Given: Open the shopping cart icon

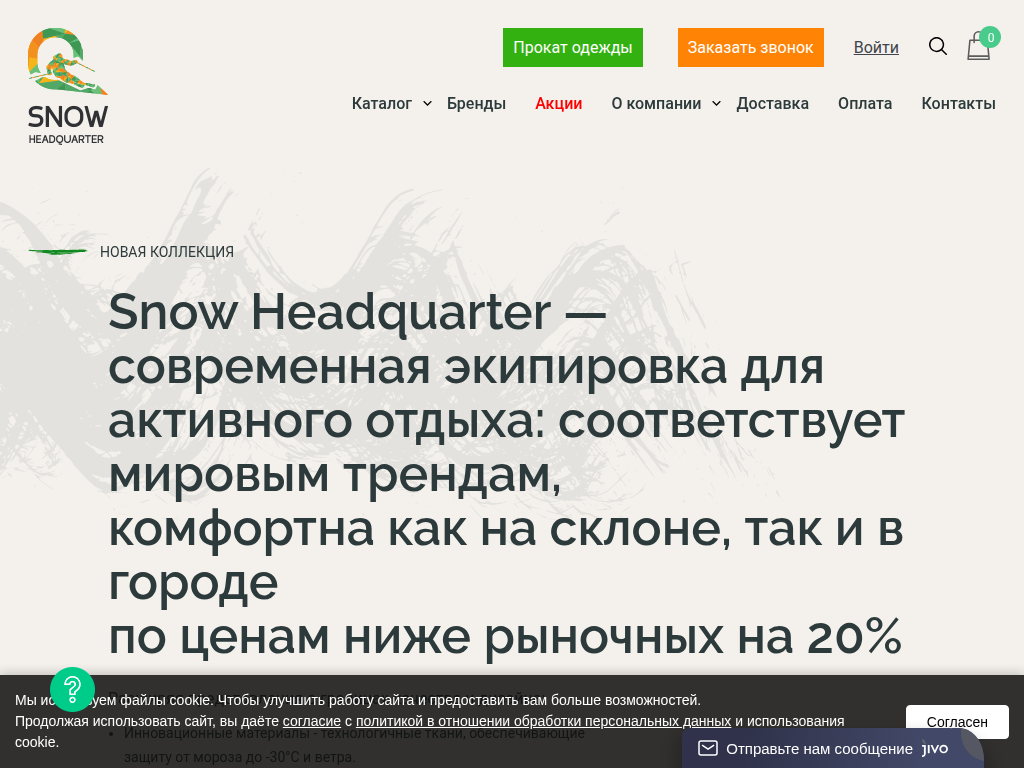Looking at the screenshot, I should coord(978,46).
